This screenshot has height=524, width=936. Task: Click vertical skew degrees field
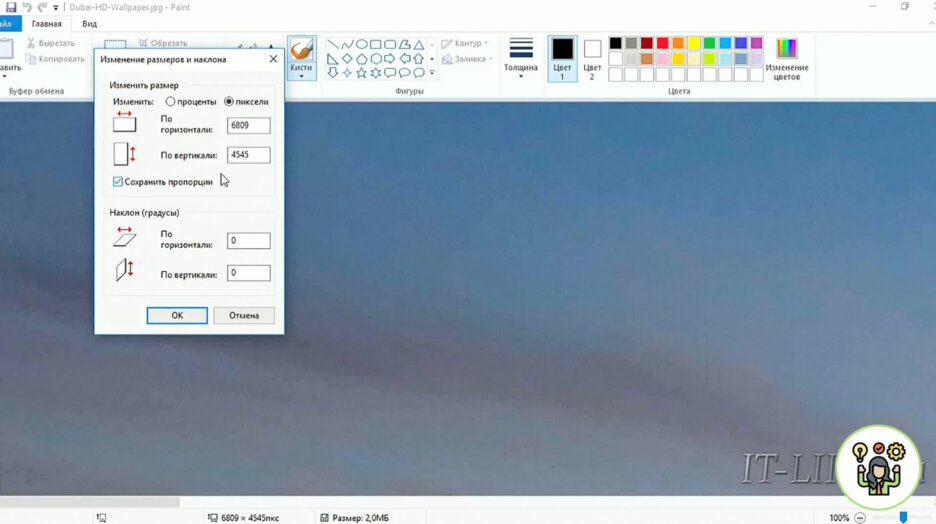pos(248,273)
